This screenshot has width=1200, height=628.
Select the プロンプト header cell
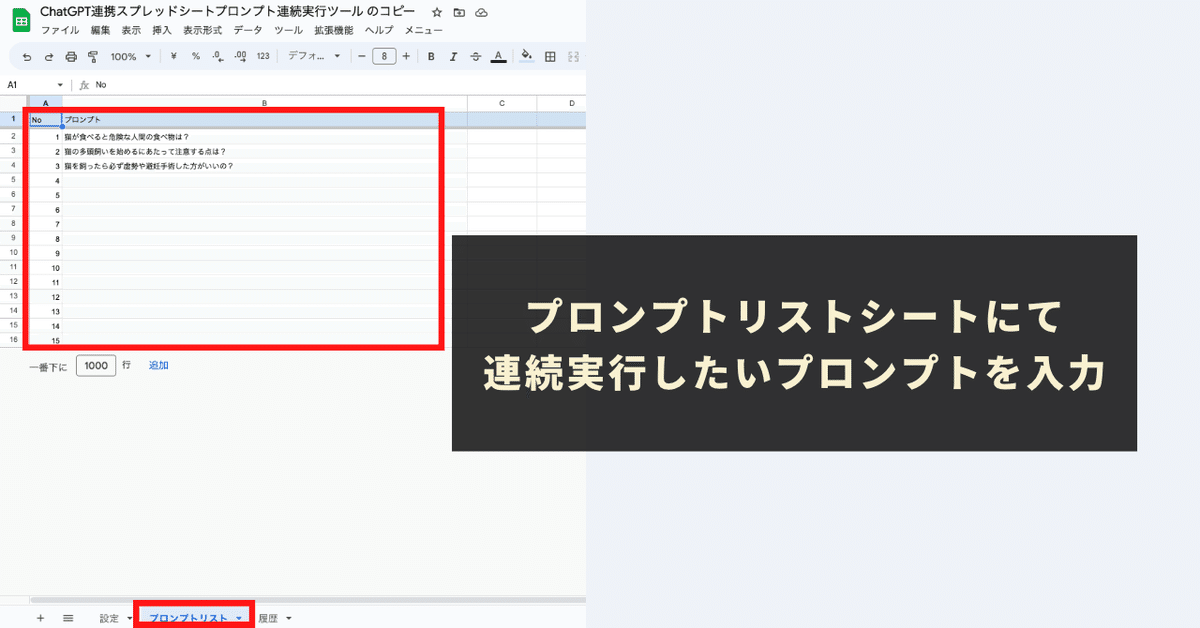click(x=264, y=120)
